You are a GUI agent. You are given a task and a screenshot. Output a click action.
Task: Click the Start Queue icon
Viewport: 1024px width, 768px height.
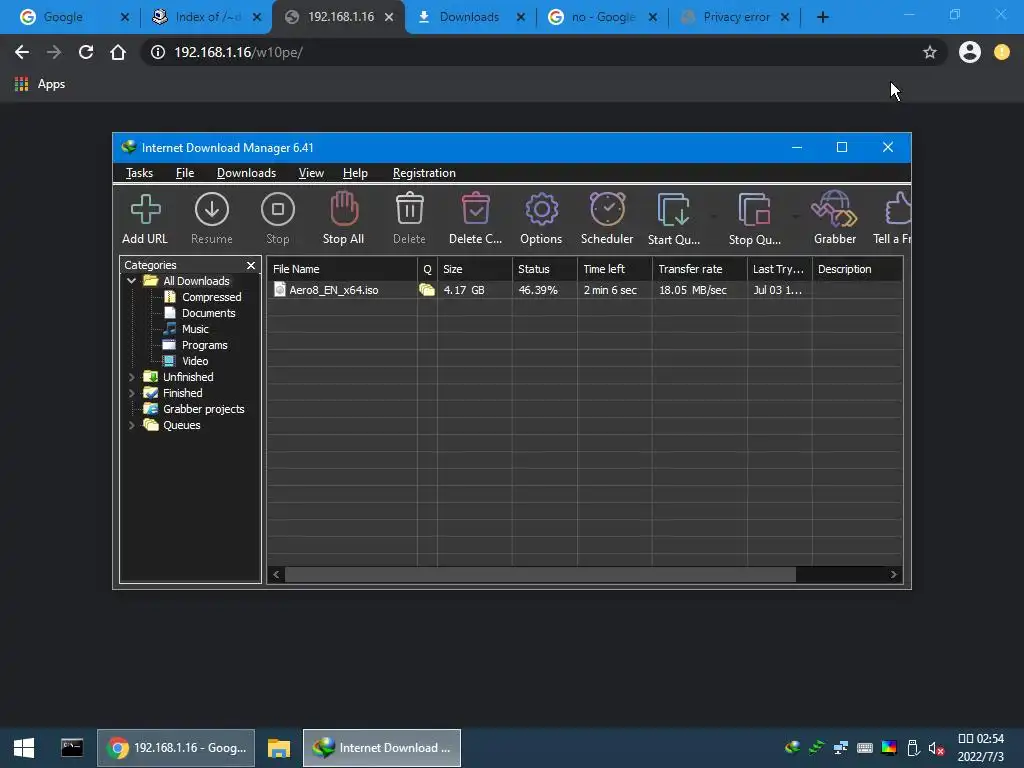pyautogui.click(x=673, y=210)
